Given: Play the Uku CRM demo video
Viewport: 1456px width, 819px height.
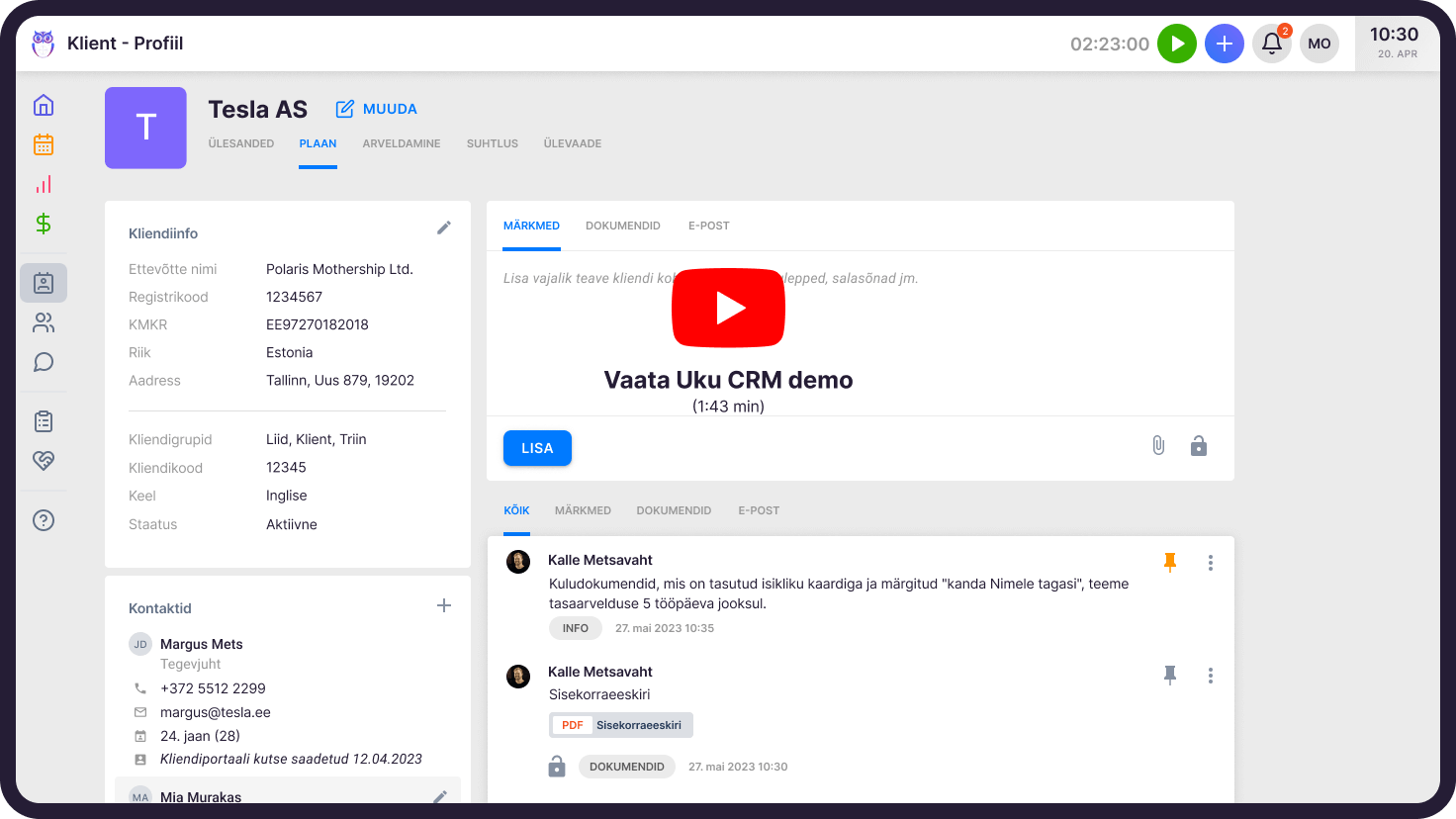Looking at the screenshot, I should pos(729,308).
